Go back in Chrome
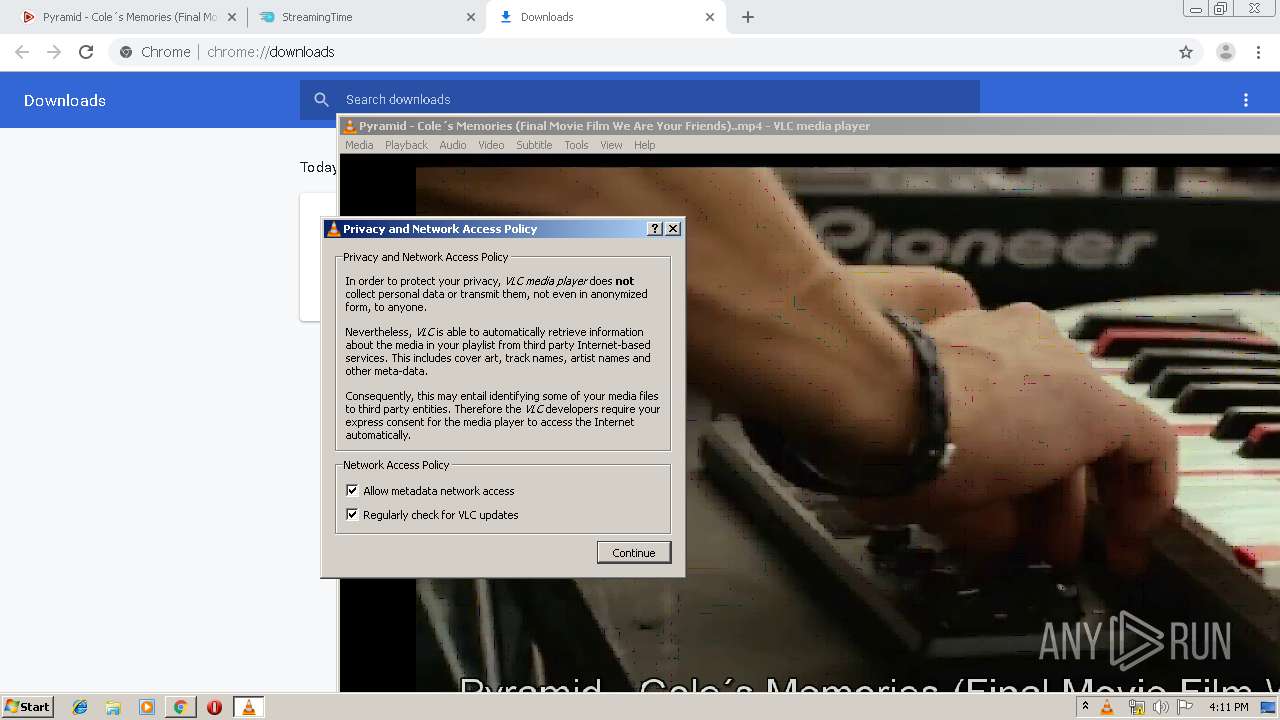Screen dimensions: 1280x720 pyautogui.click(x=22, y=52)
